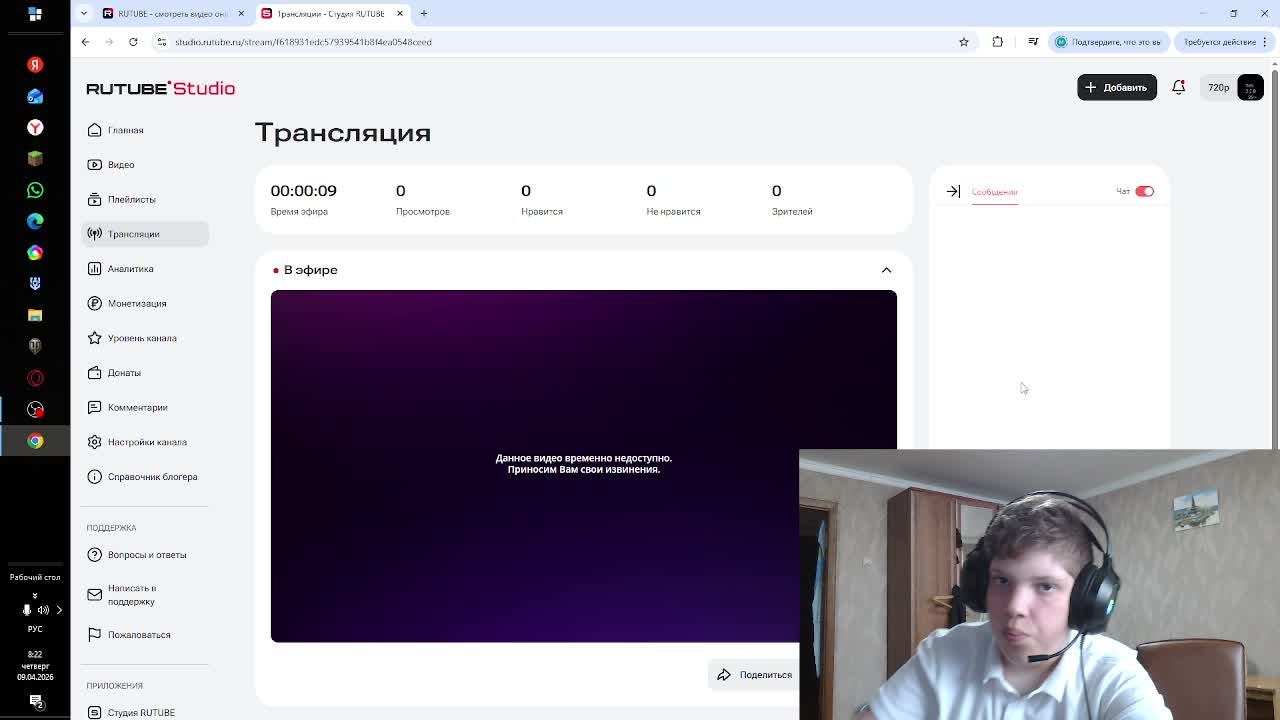Click the address bar URL
1280x720 pixels.
point(303,42)
